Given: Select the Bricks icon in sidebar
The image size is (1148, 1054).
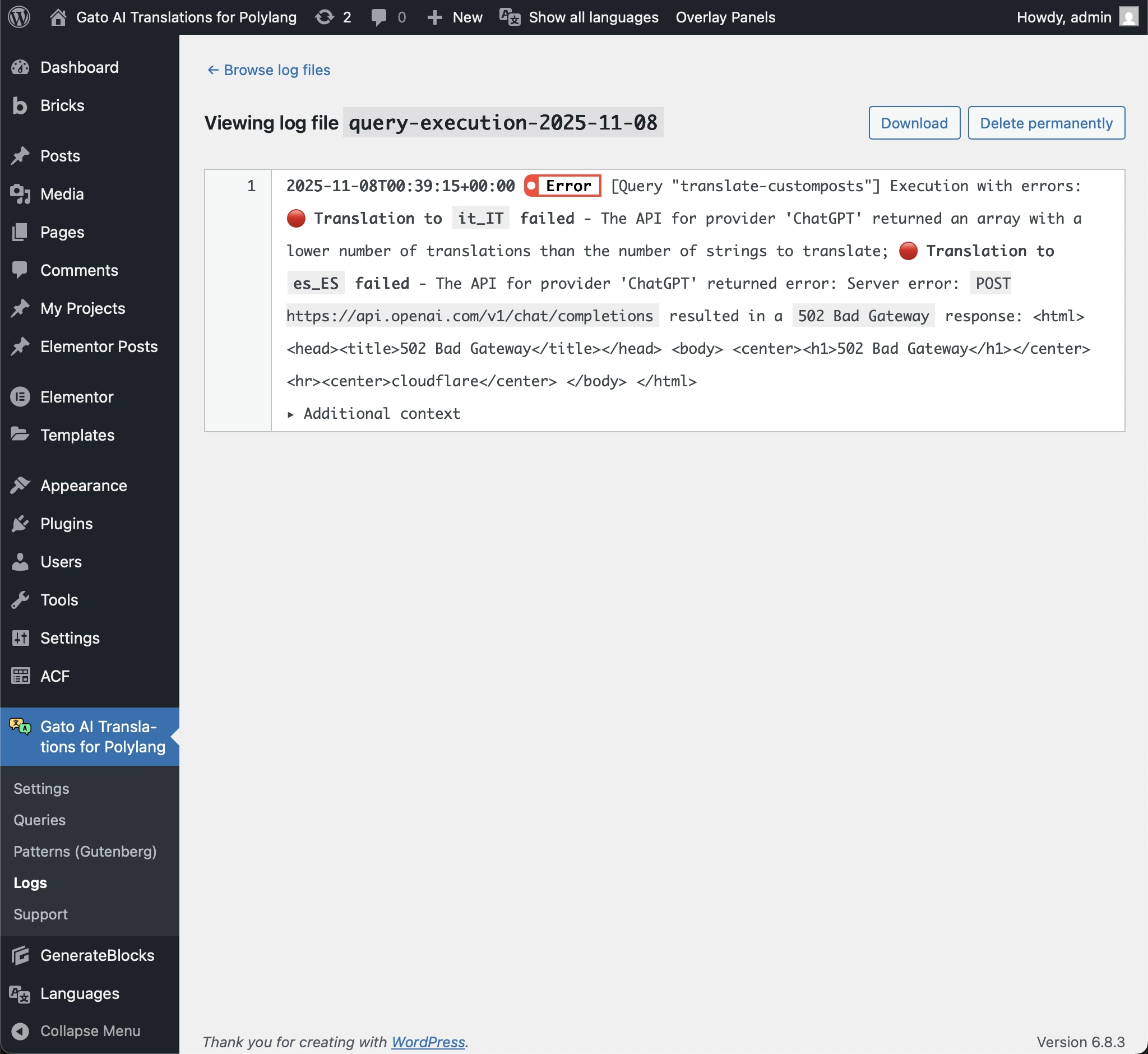Looking at the screenshot, I should pos(20,105).
